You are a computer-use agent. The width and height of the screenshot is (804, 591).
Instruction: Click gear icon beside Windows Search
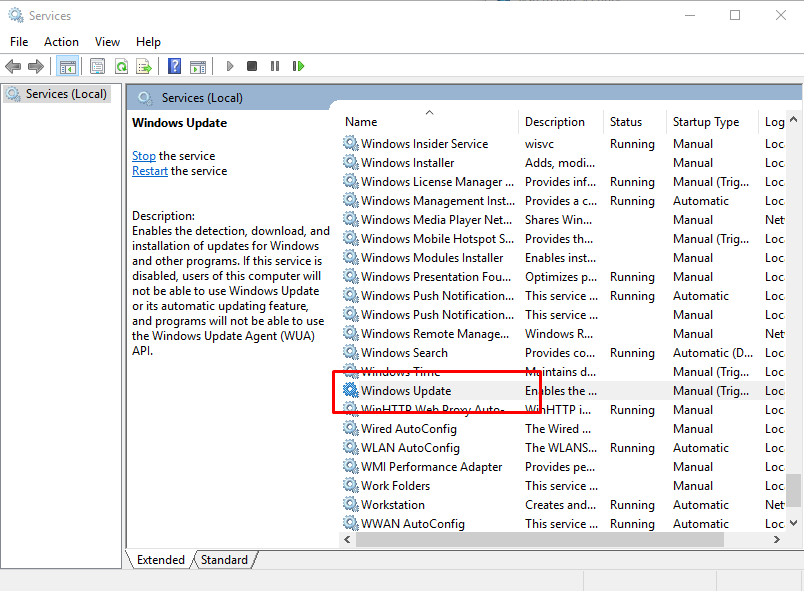[351, 353]
